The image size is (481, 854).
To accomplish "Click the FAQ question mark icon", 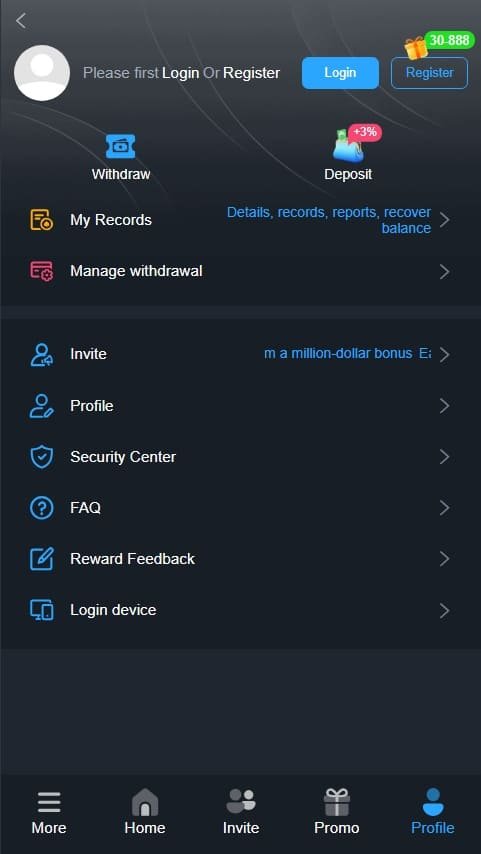I will (x=41, y=508).
